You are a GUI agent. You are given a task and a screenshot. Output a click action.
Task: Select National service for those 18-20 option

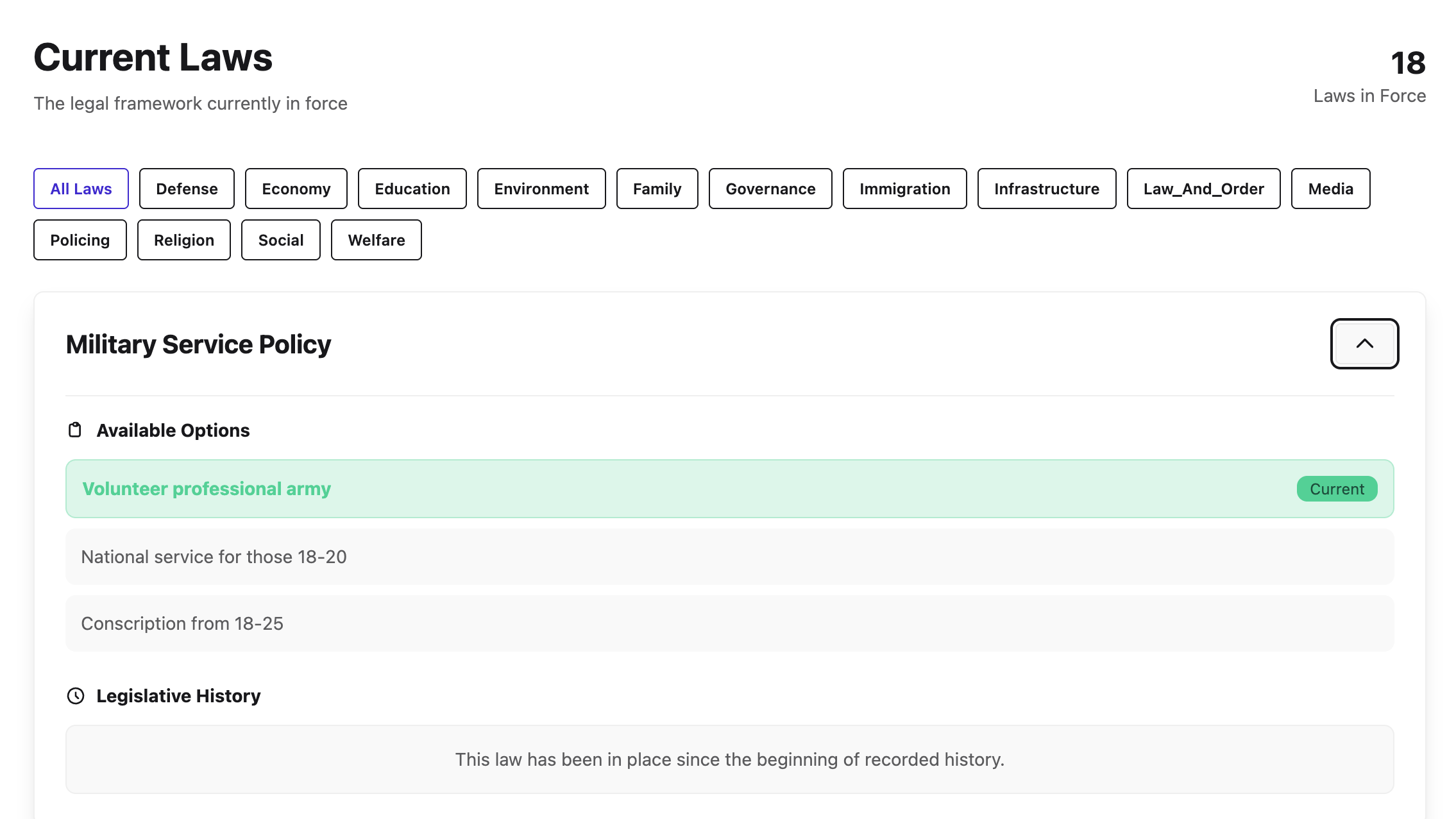[x=729, y=557]
